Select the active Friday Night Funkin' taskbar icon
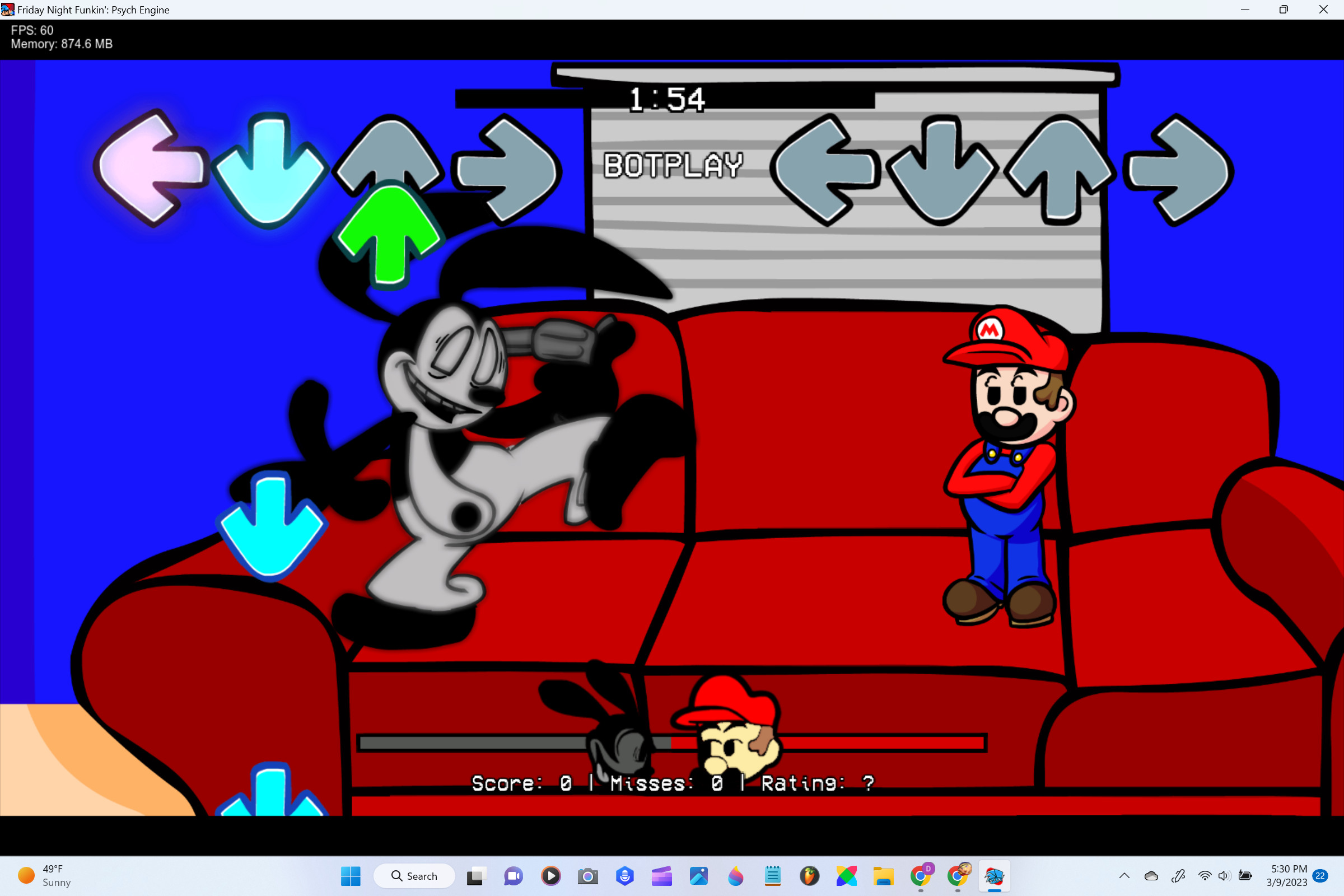 pos(995,876)
